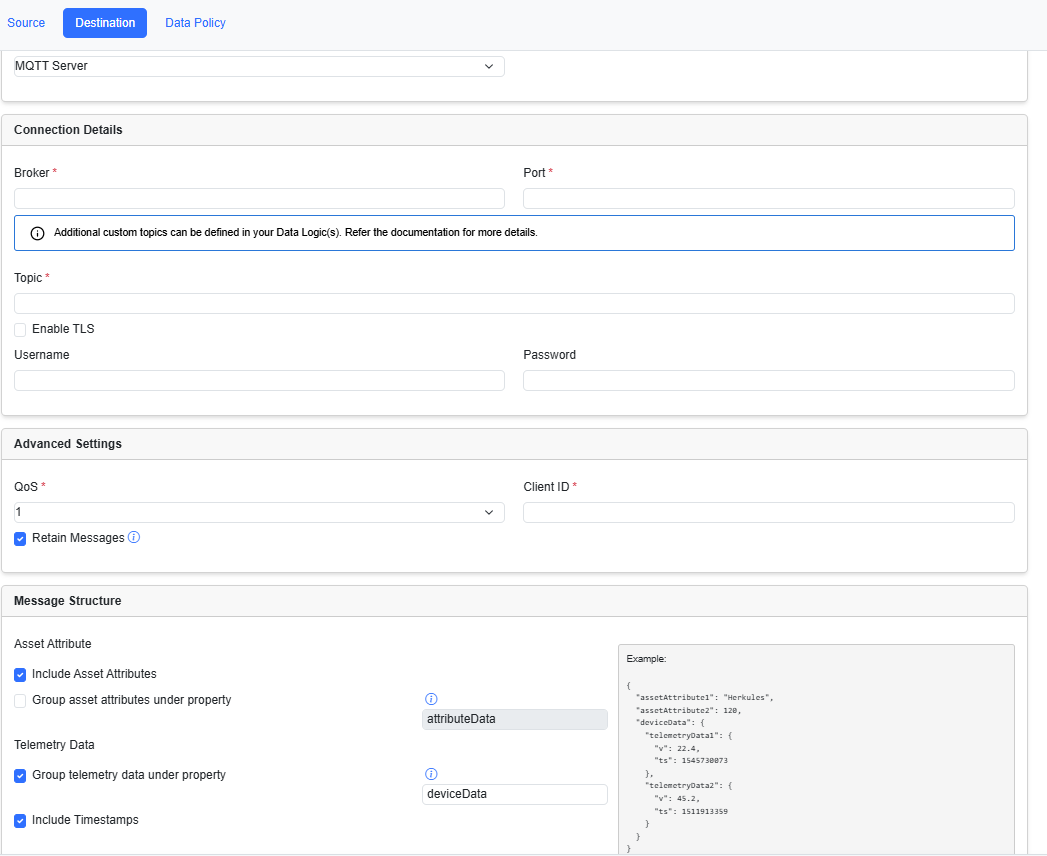The image size is (1047, 856).
Task: Click the Advanced Settings section header
Action: pos(514,444)
